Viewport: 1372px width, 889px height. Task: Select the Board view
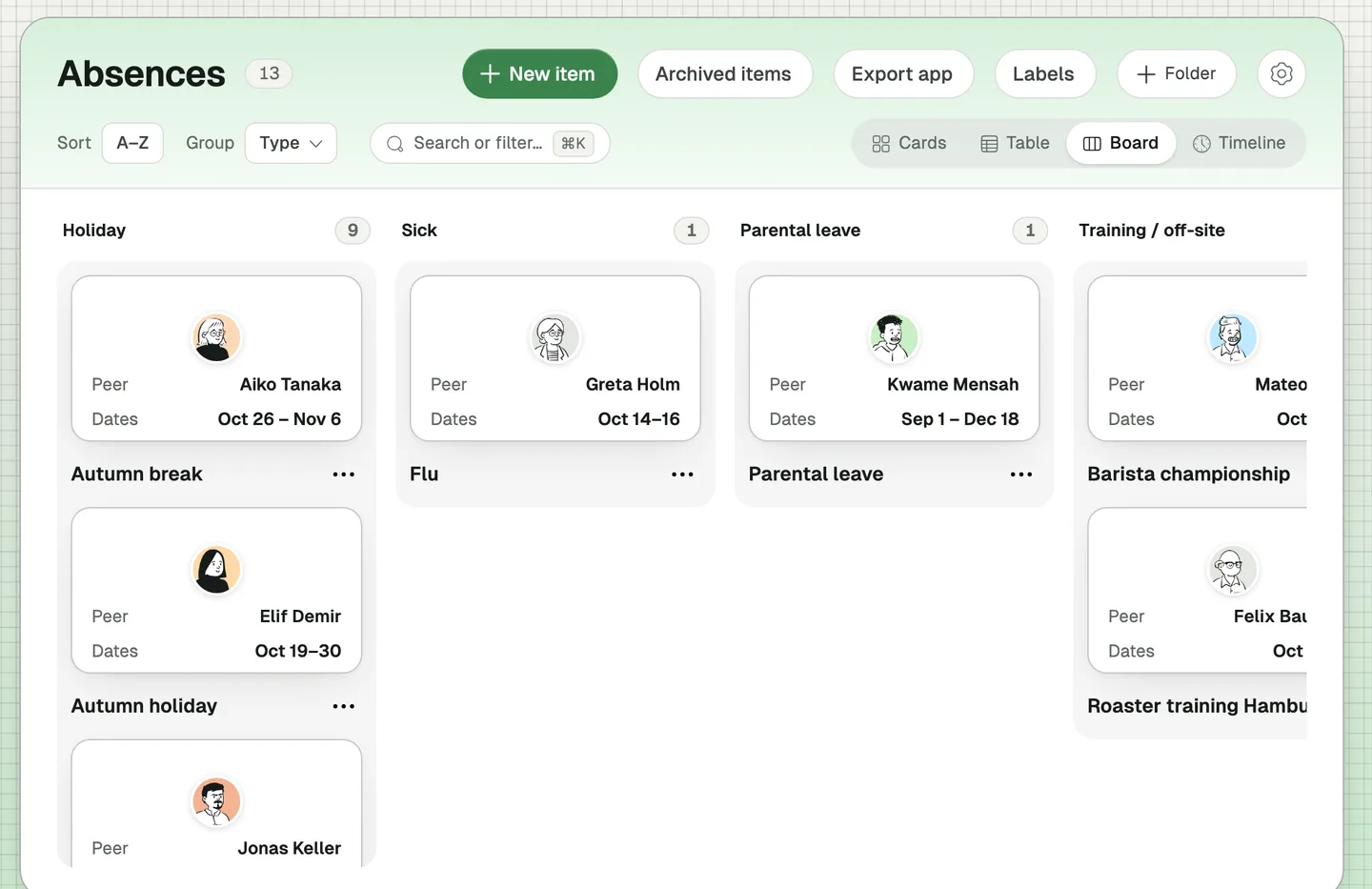(1120, 143)
